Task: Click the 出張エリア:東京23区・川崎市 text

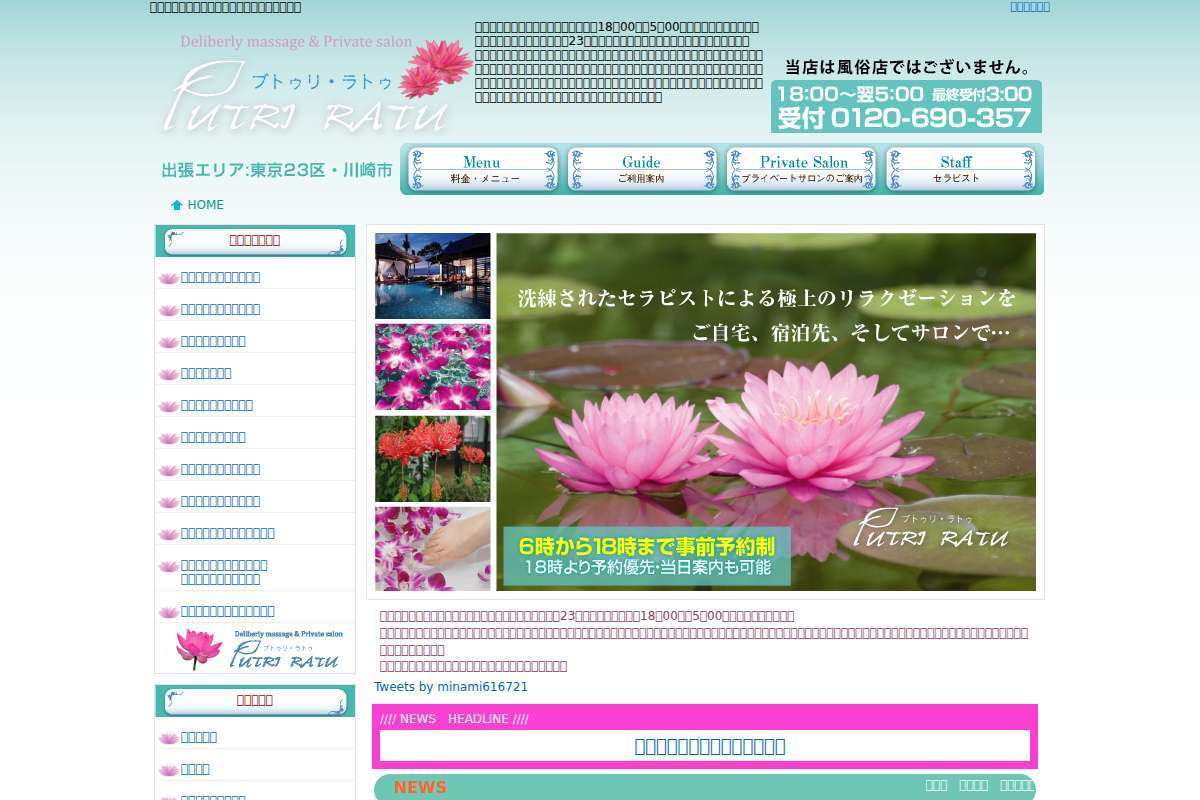Action: point(277,170)
